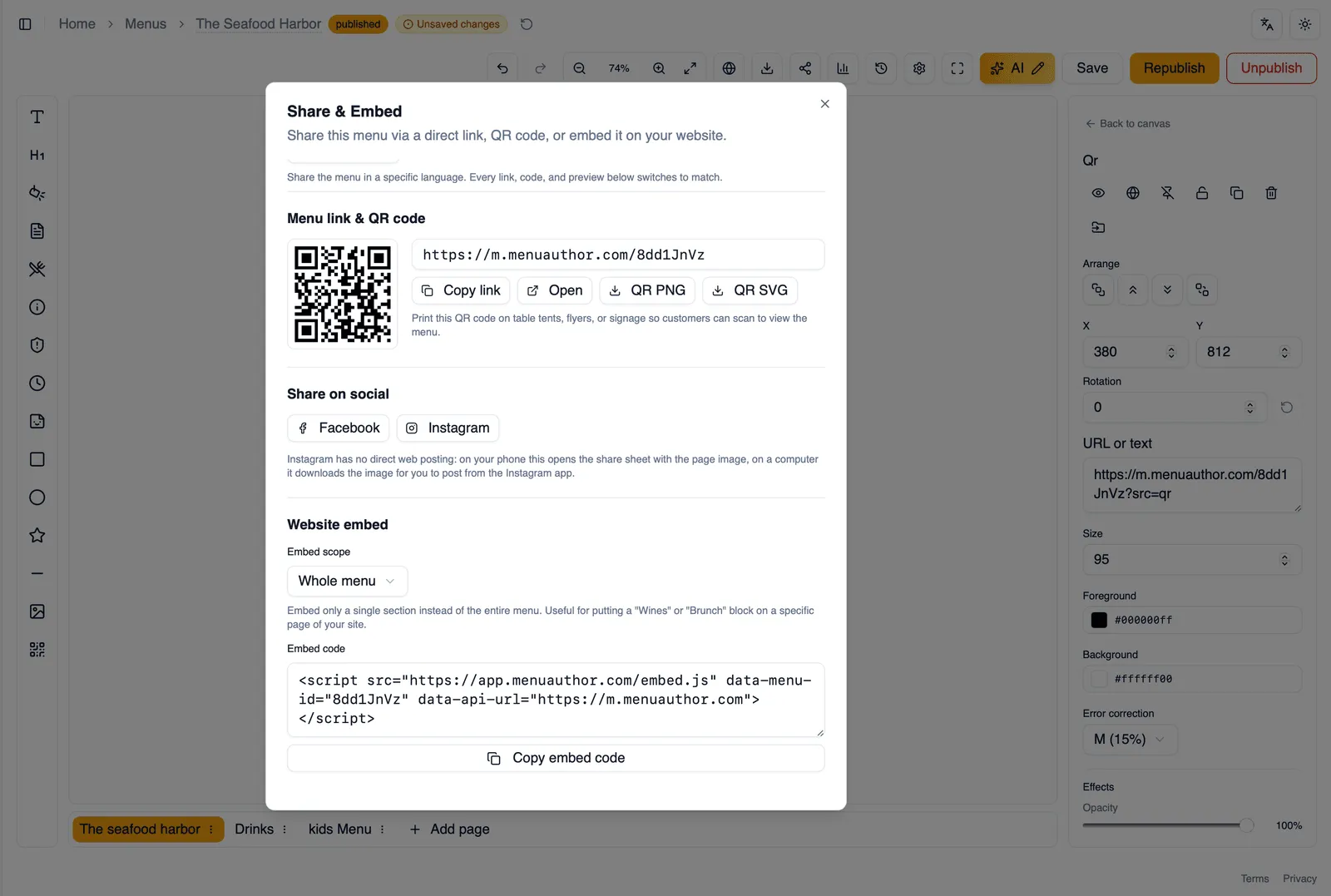Image resolution: width=1331 pixels, height=896 pixels.
Task: Open options menu for Drinks page tab
Action: (x=285, y=829)
